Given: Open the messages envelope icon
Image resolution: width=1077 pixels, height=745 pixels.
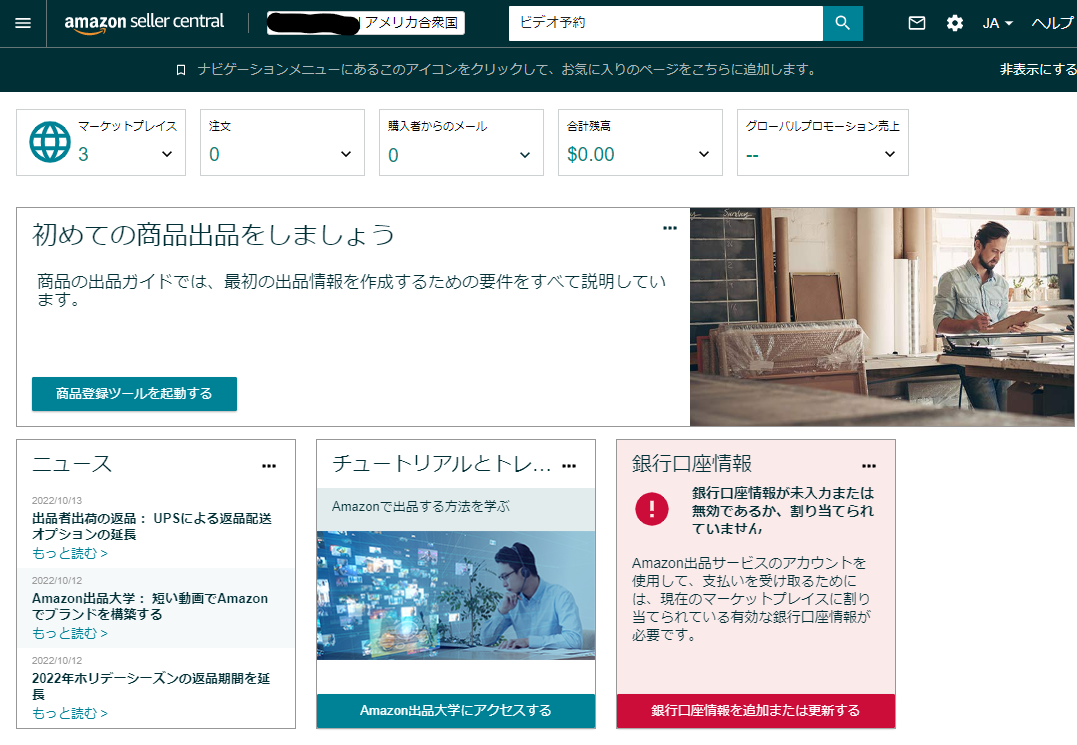Looking at the screenshot, I should click(916, 23).
